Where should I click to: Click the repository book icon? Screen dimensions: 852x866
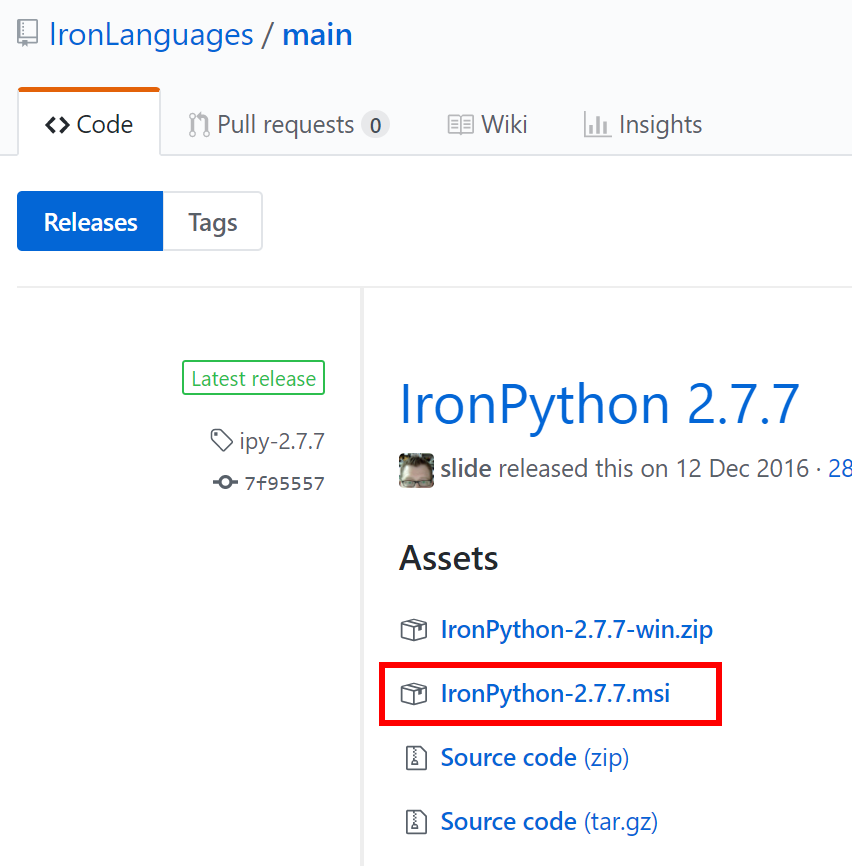pos(27,33)
